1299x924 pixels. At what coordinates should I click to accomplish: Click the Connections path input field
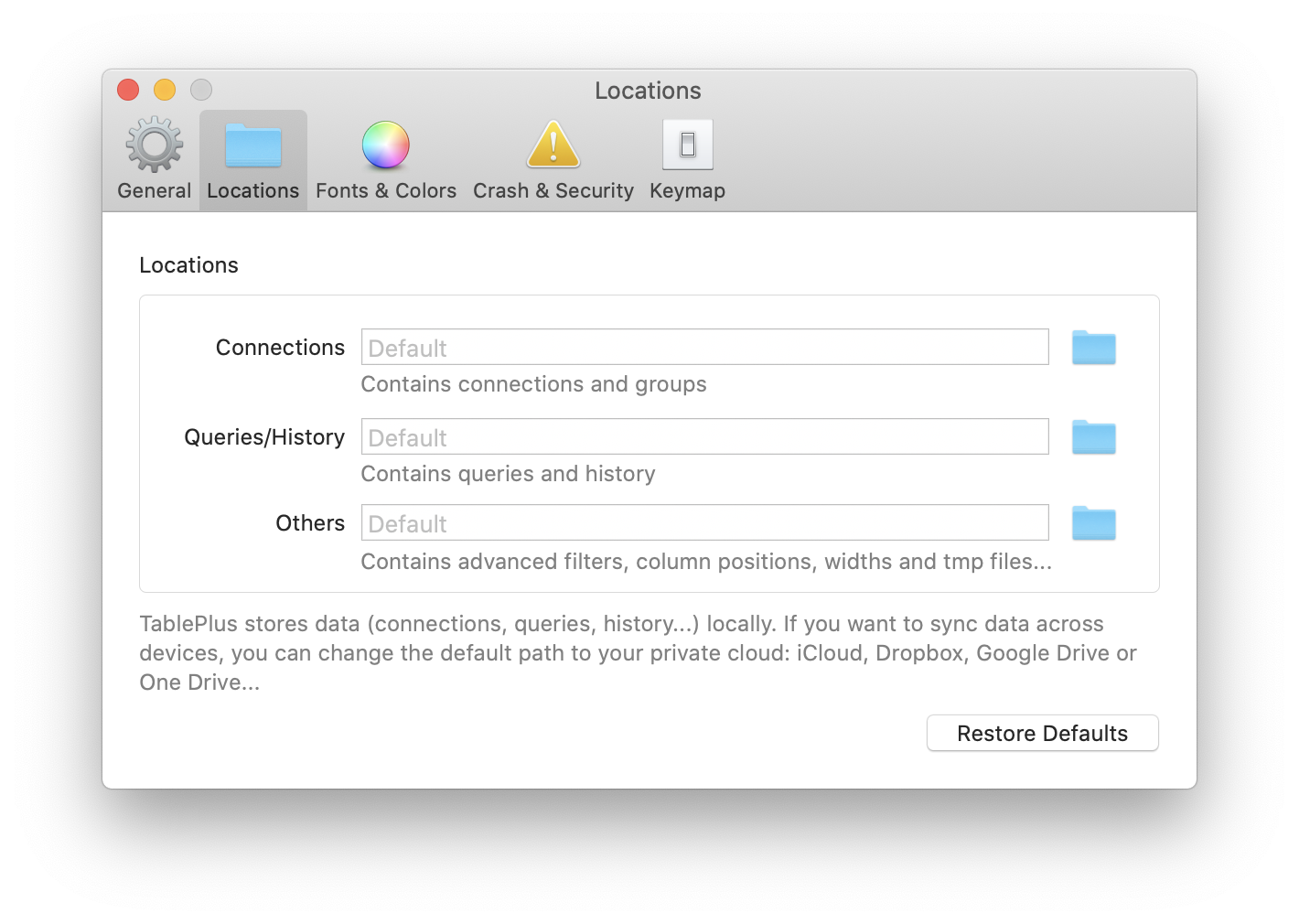pyautogui.click(x=704, y=347)
